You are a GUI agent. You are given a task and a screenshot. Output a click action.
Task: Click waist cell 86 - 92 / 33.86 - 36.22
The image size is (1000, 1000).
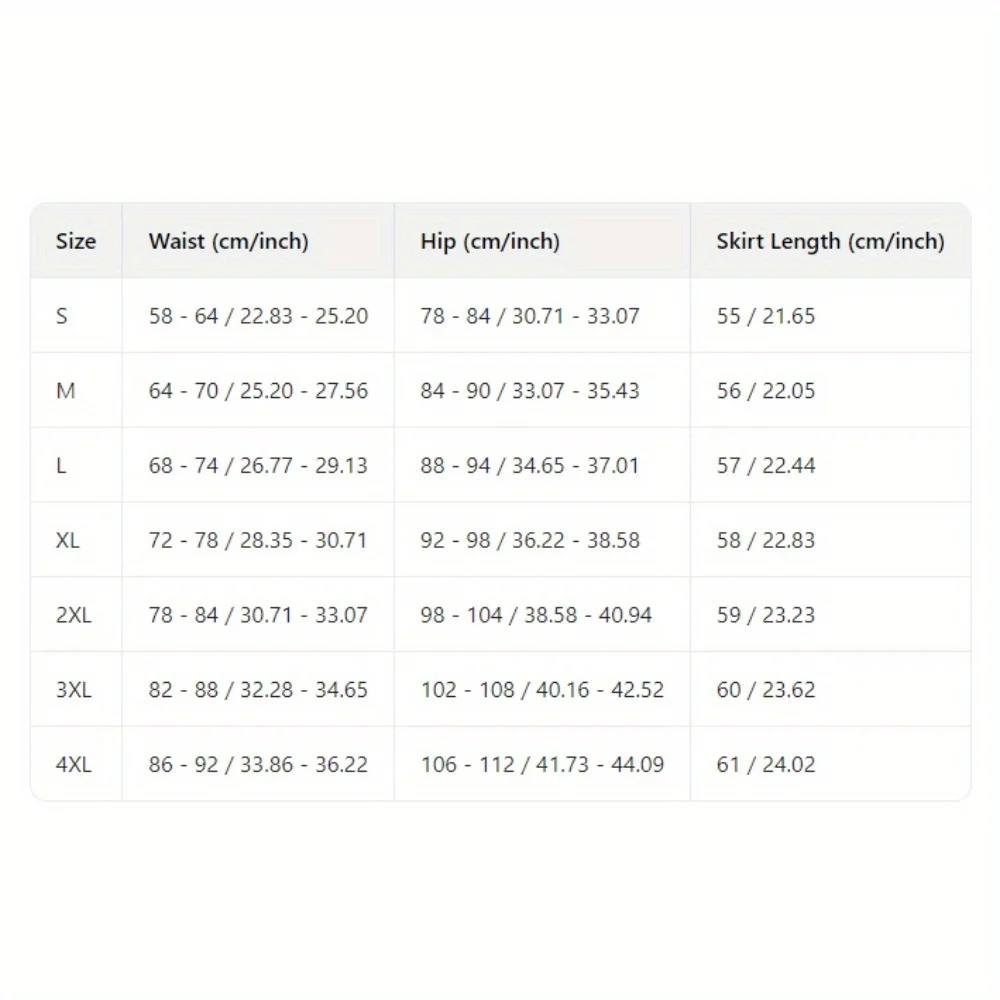(258, 765)
